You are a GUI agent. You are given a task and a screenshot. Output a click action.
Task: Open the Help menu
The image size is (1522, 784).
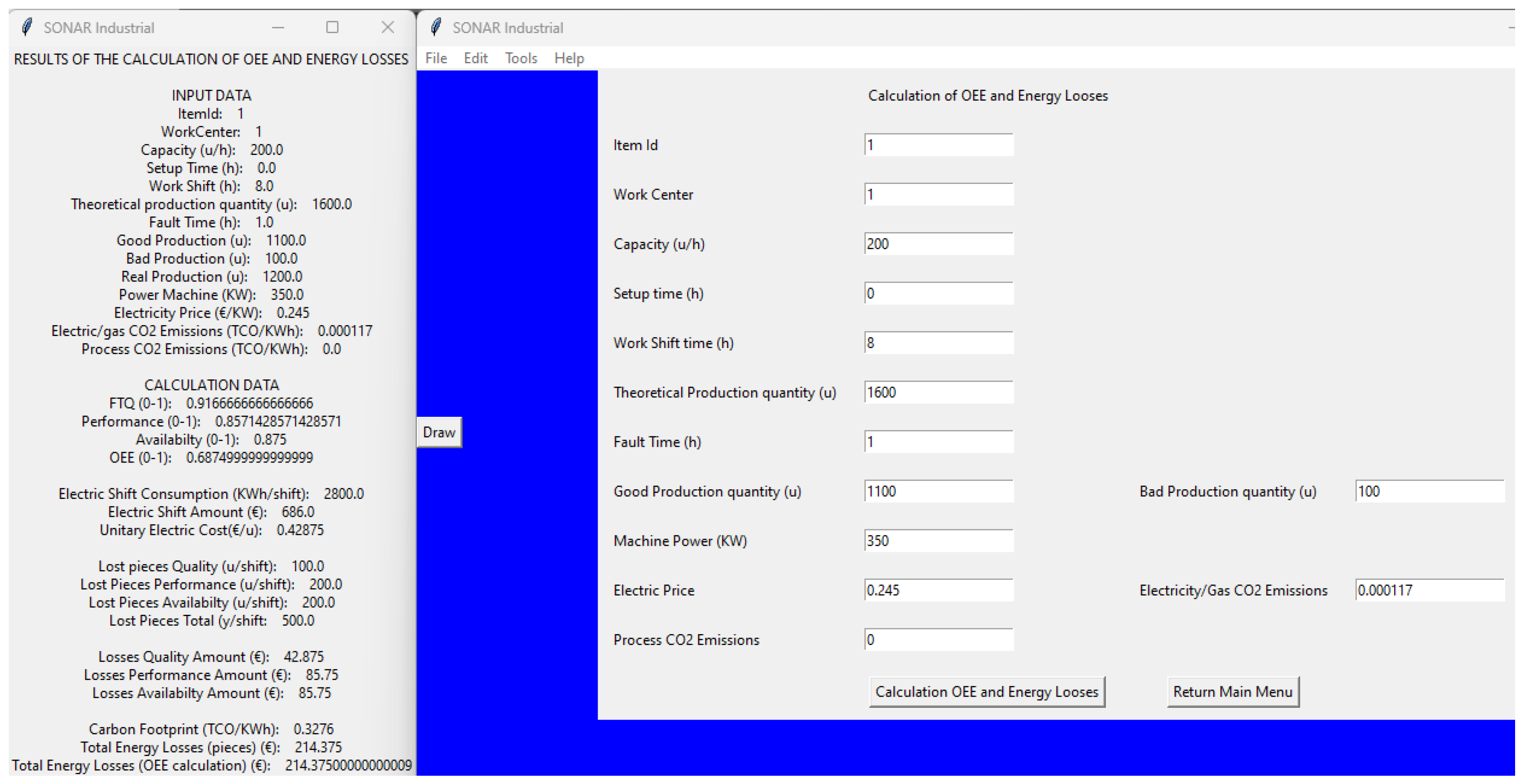568,58
